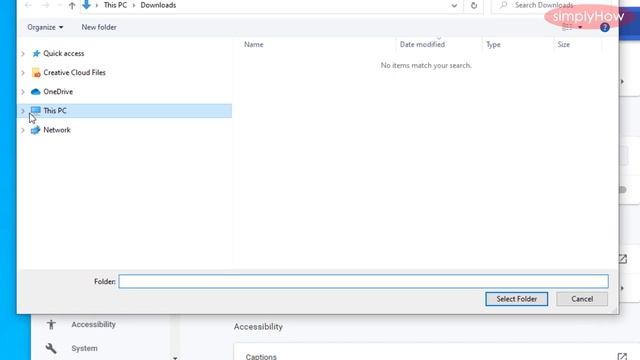
Task: Click the settings sidebar scroll-down arrow
Action: click(175, 358)
